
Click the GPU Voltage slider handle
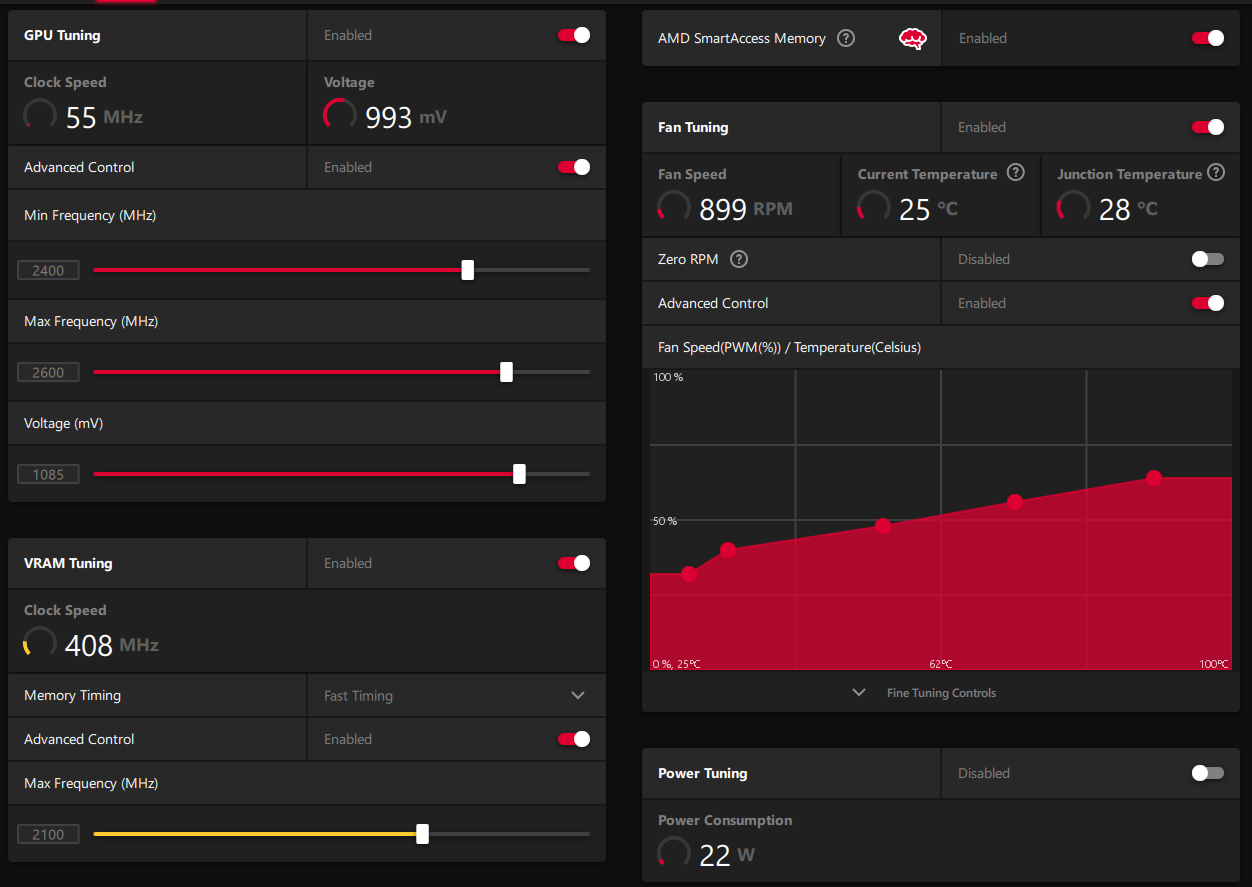(x=519, y=474)
